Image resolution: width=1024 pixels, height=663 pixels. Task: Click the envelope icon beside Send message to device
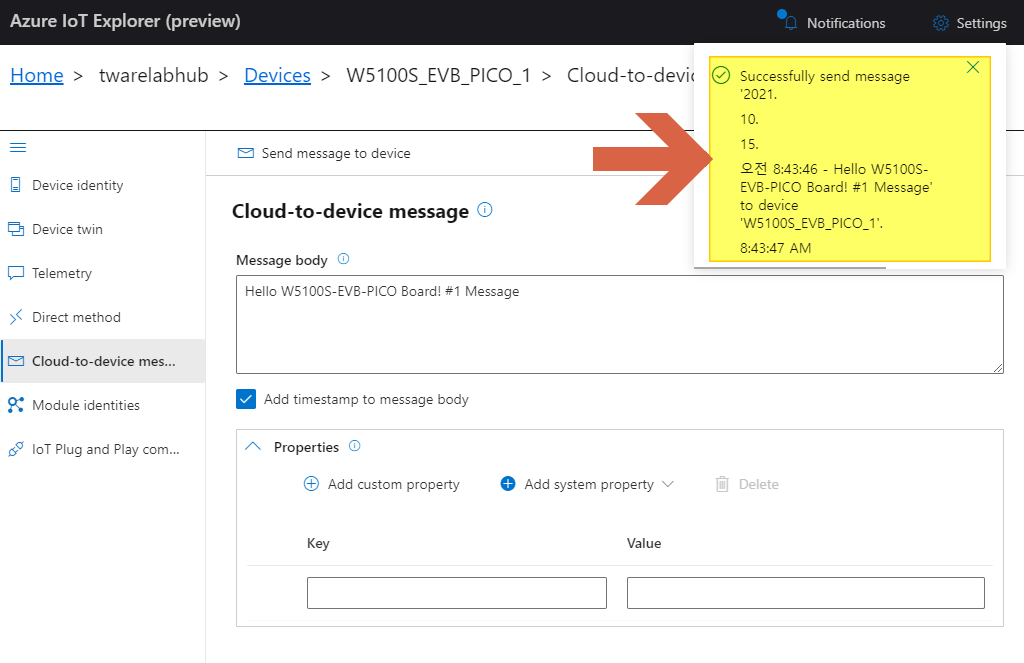pyautogui.click(x=246, y=153)
